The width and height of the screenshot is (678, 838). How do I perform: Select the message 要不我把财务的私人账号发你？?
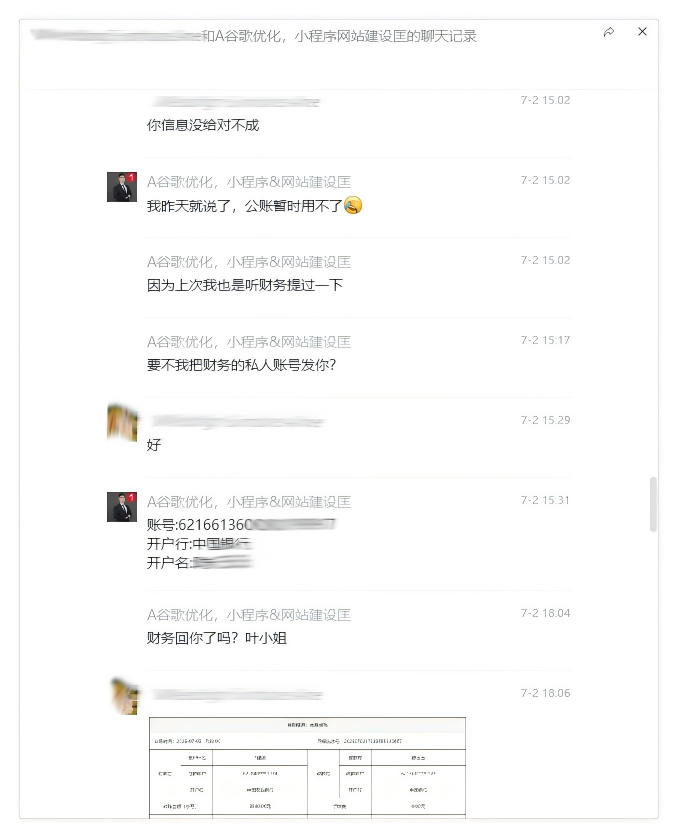click(x=241, y=365)
